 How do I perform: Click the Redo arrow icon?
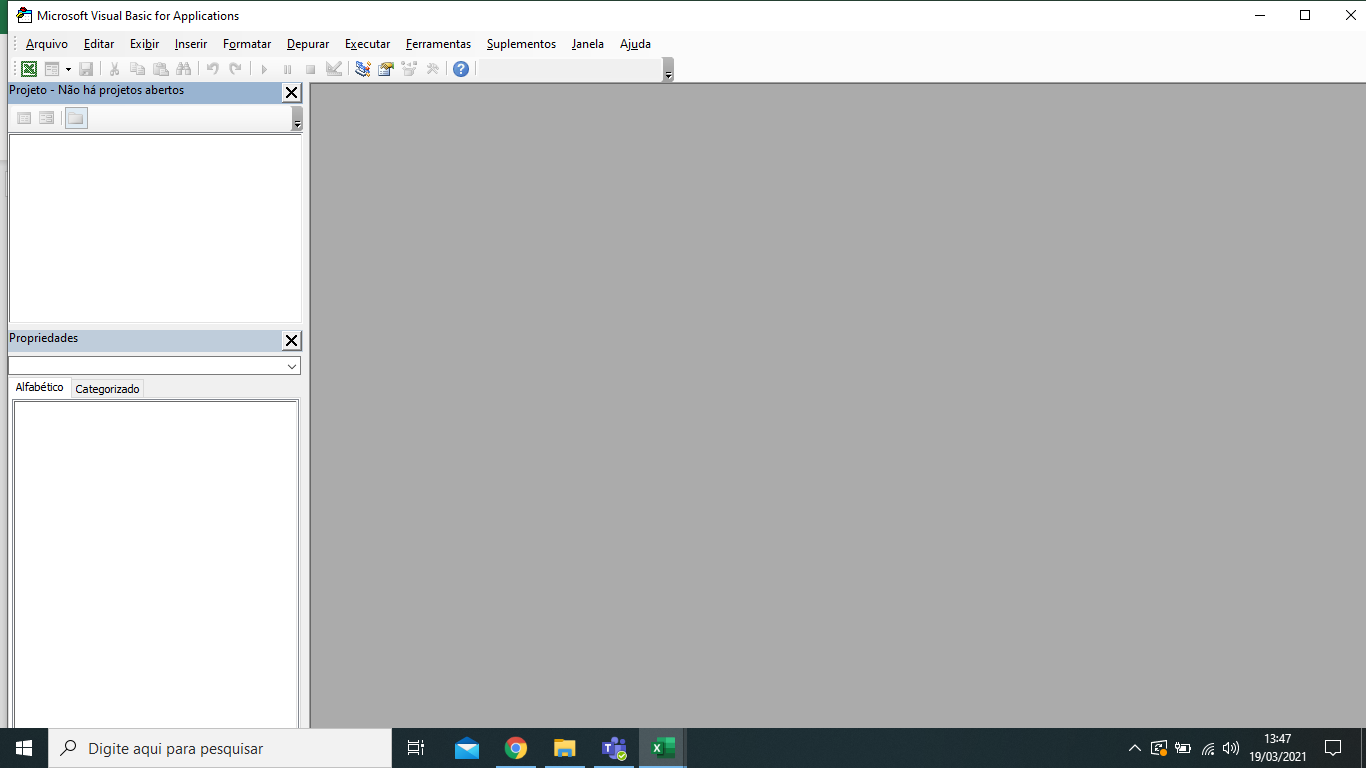tap(235, 69)
